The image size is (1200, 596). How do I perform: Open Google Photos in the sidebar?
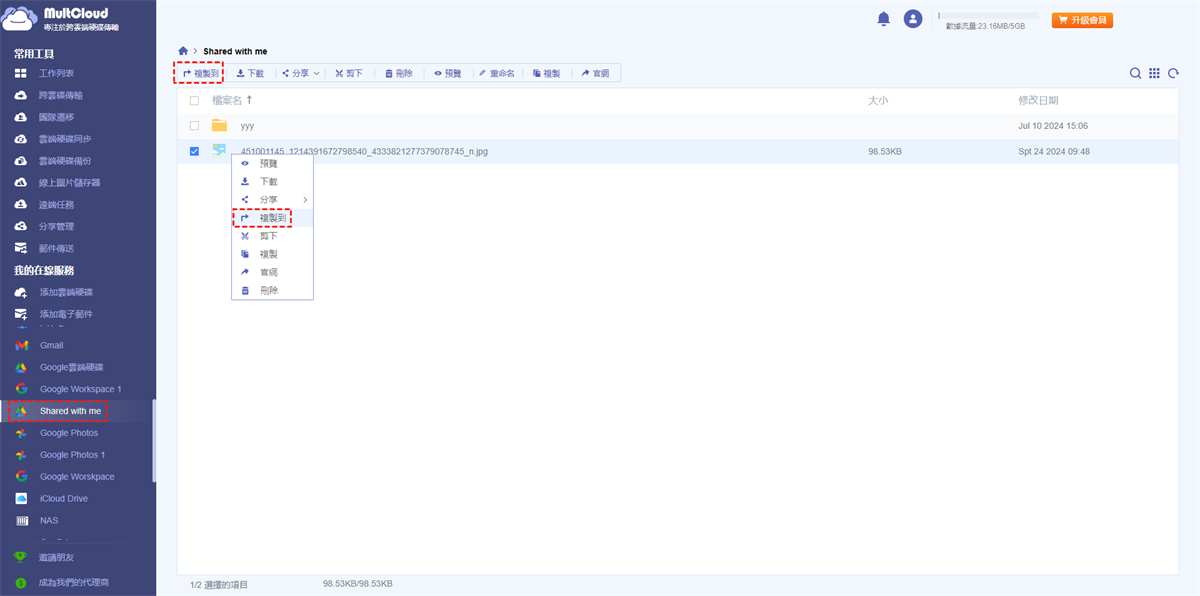coord(69,433)
